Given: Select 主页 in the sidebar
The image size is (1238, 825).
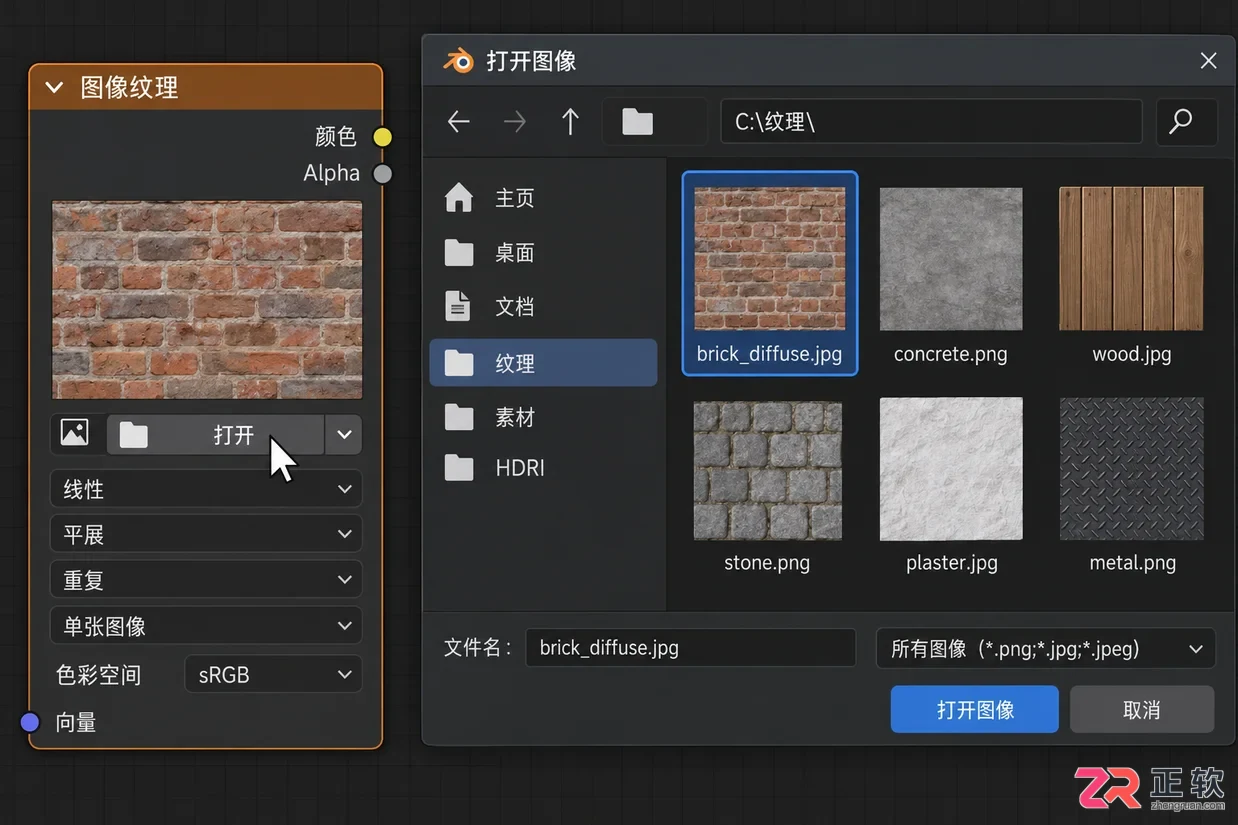Looking at the screenshot, I should [x=543, y=198].
